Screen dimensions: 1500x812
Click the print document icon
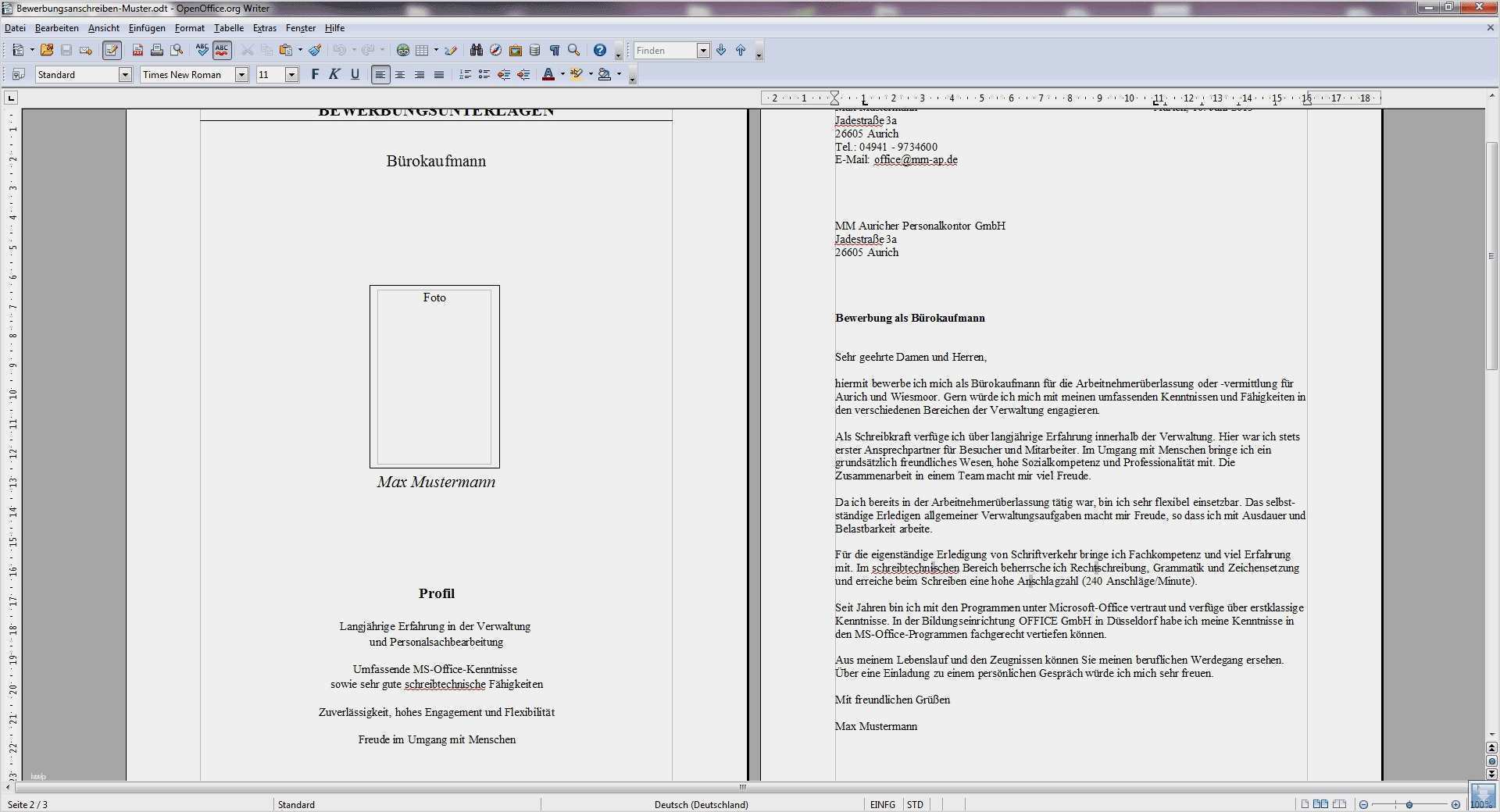[x=157, y=51]
